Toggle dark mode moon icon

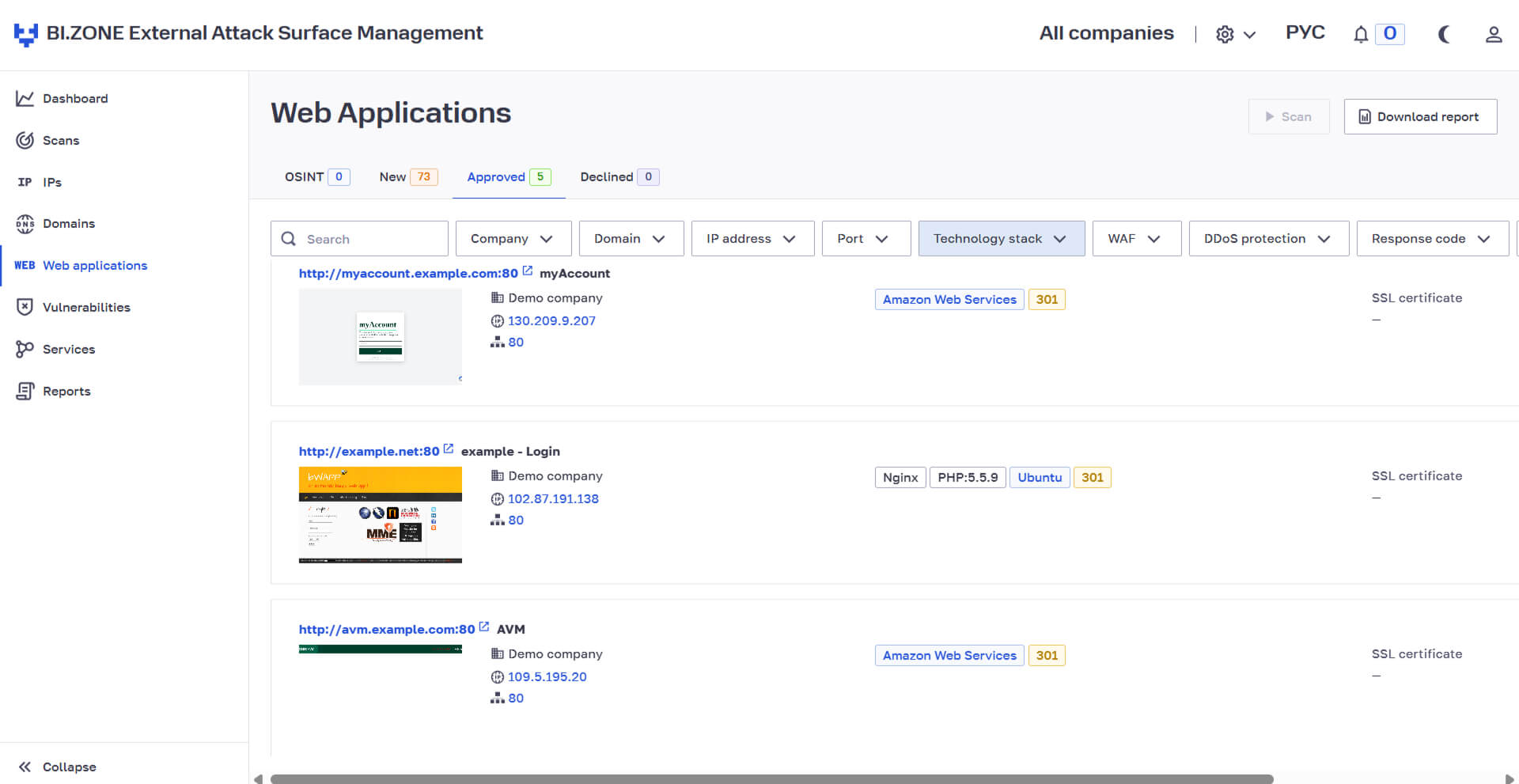(x=1444, y=34)
